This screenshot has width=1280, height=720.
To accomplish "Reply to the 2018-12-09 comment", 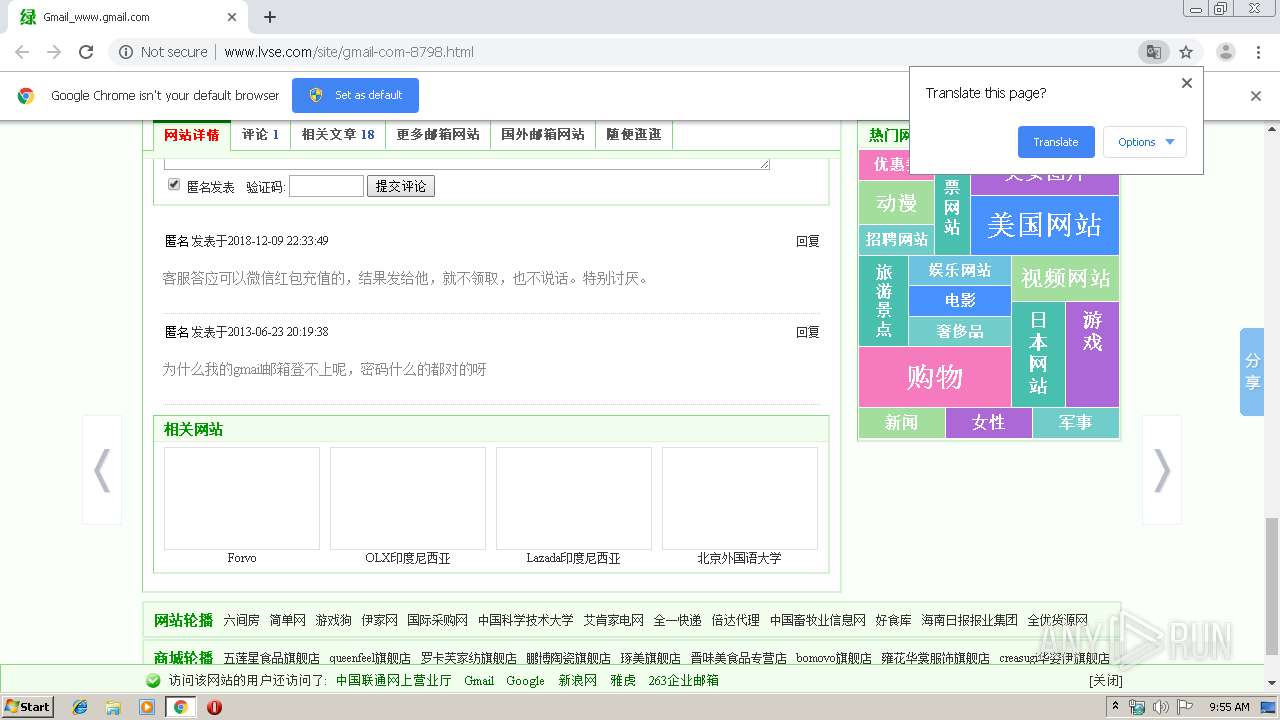I will click(807, 241).
